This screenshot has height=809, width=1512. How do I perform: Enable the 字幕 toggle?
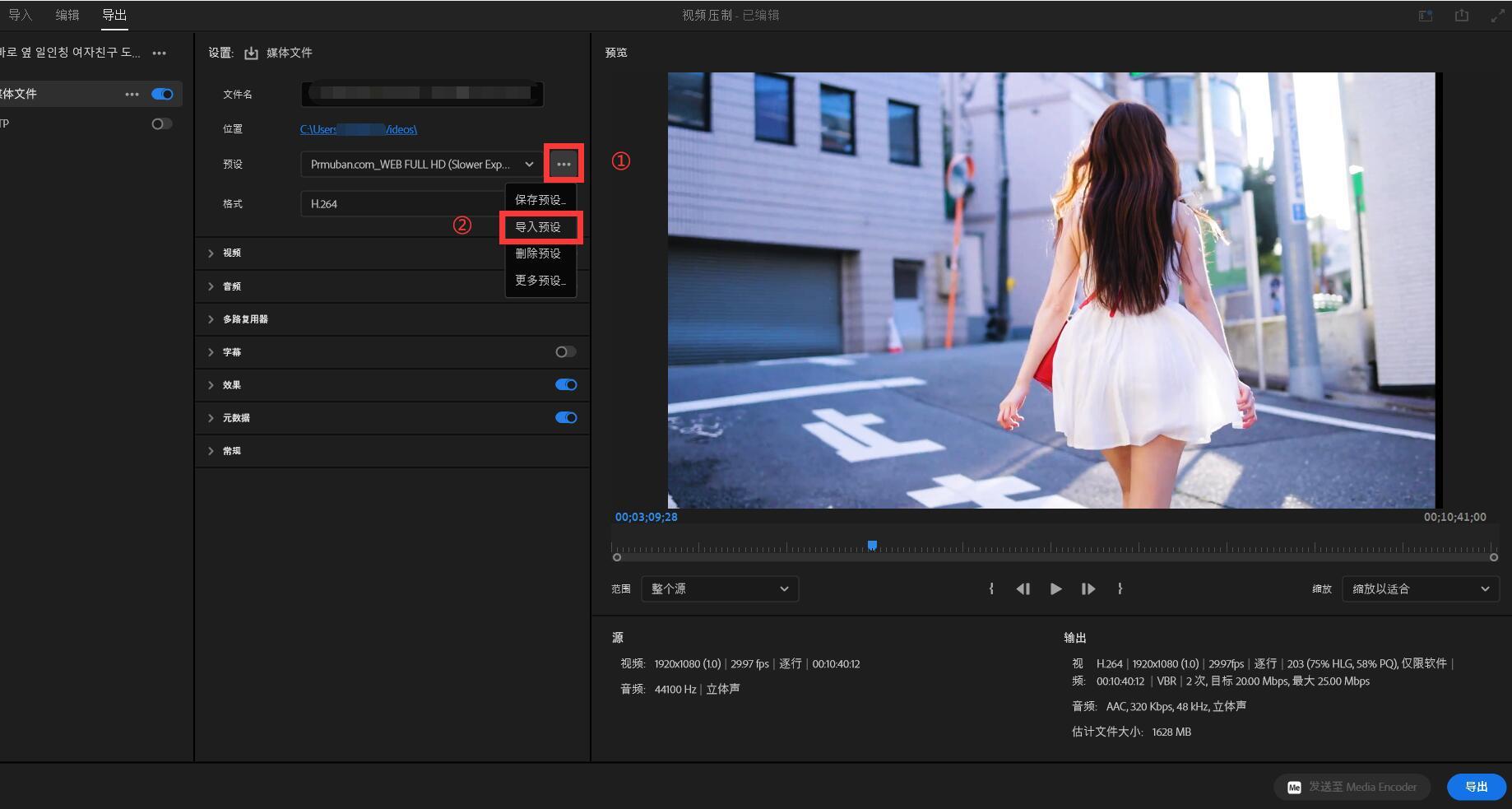(x=565, y=351)
